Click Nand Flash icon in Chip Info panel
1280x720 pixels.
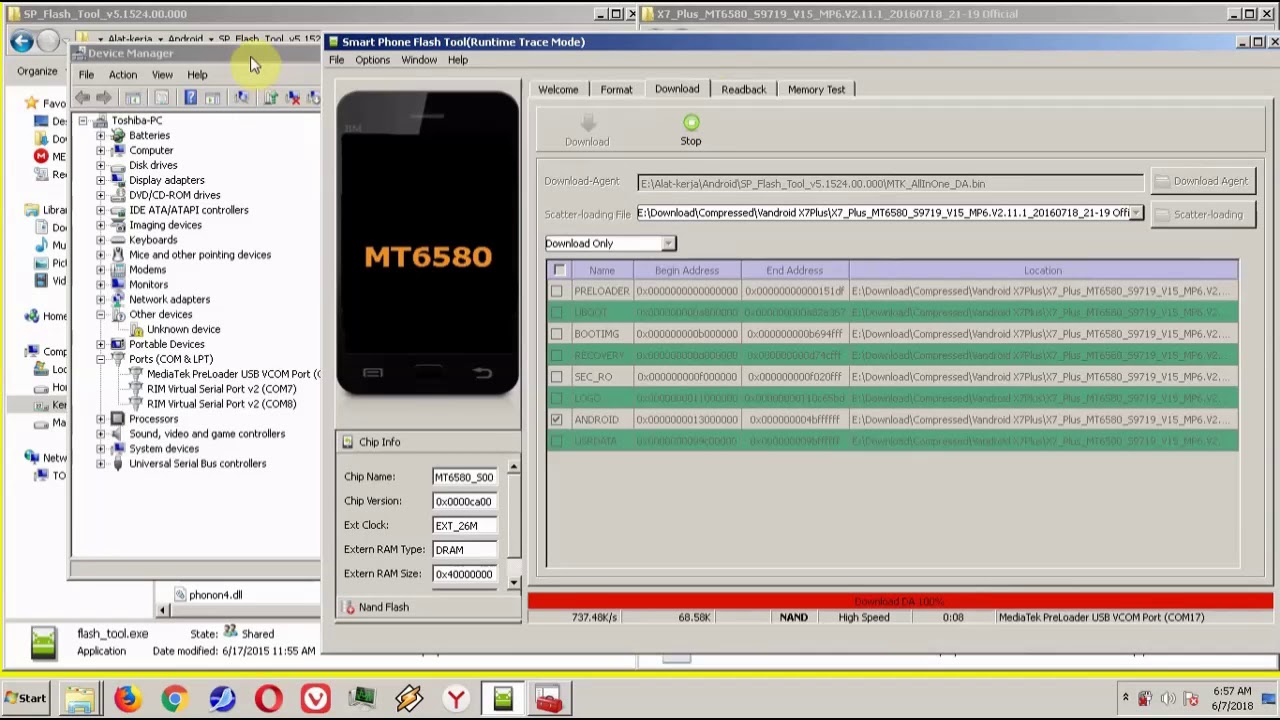348,607
